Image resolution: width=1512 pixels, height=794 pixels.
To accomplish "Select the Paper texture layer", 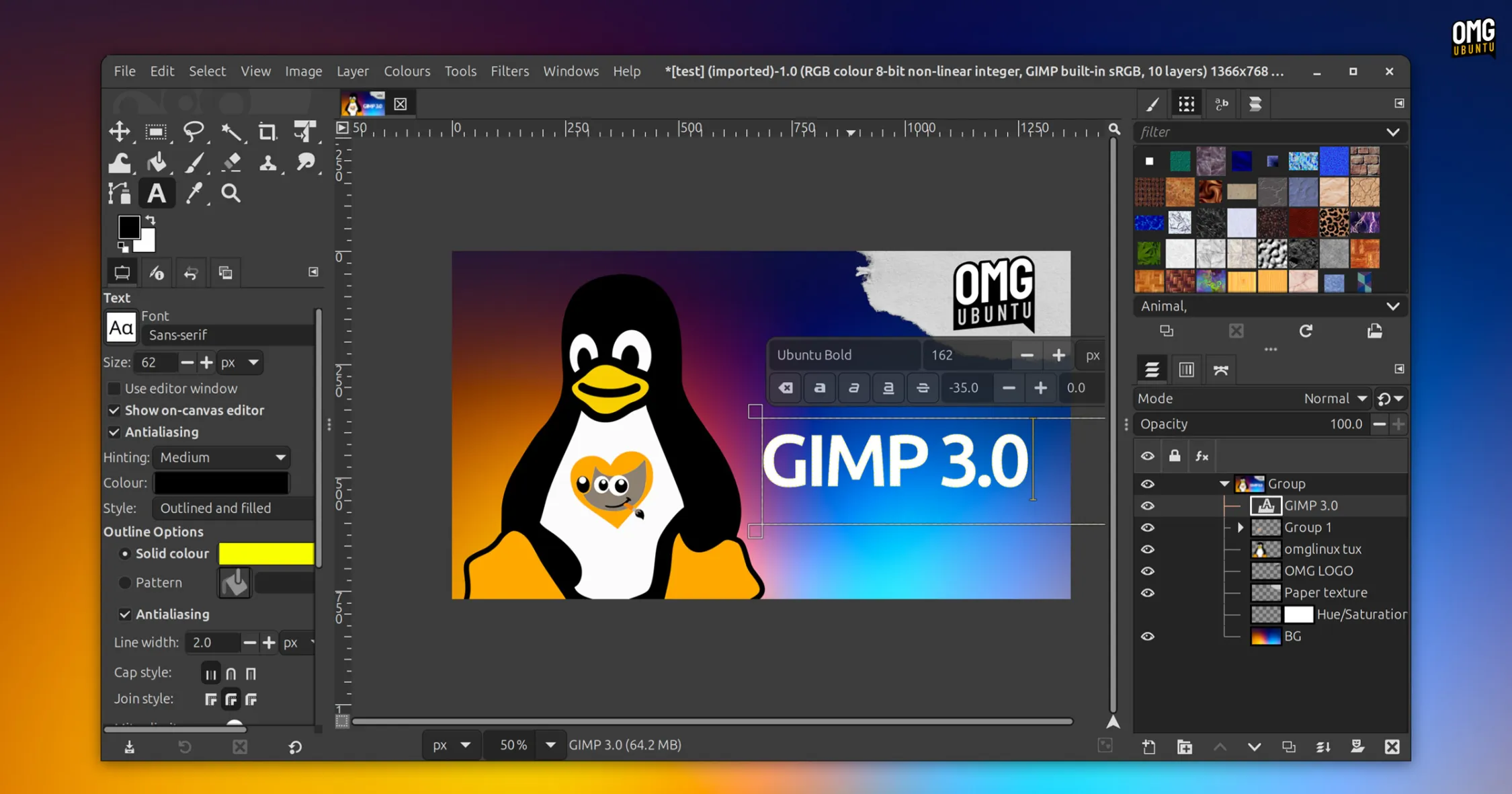I will 1325,592.
